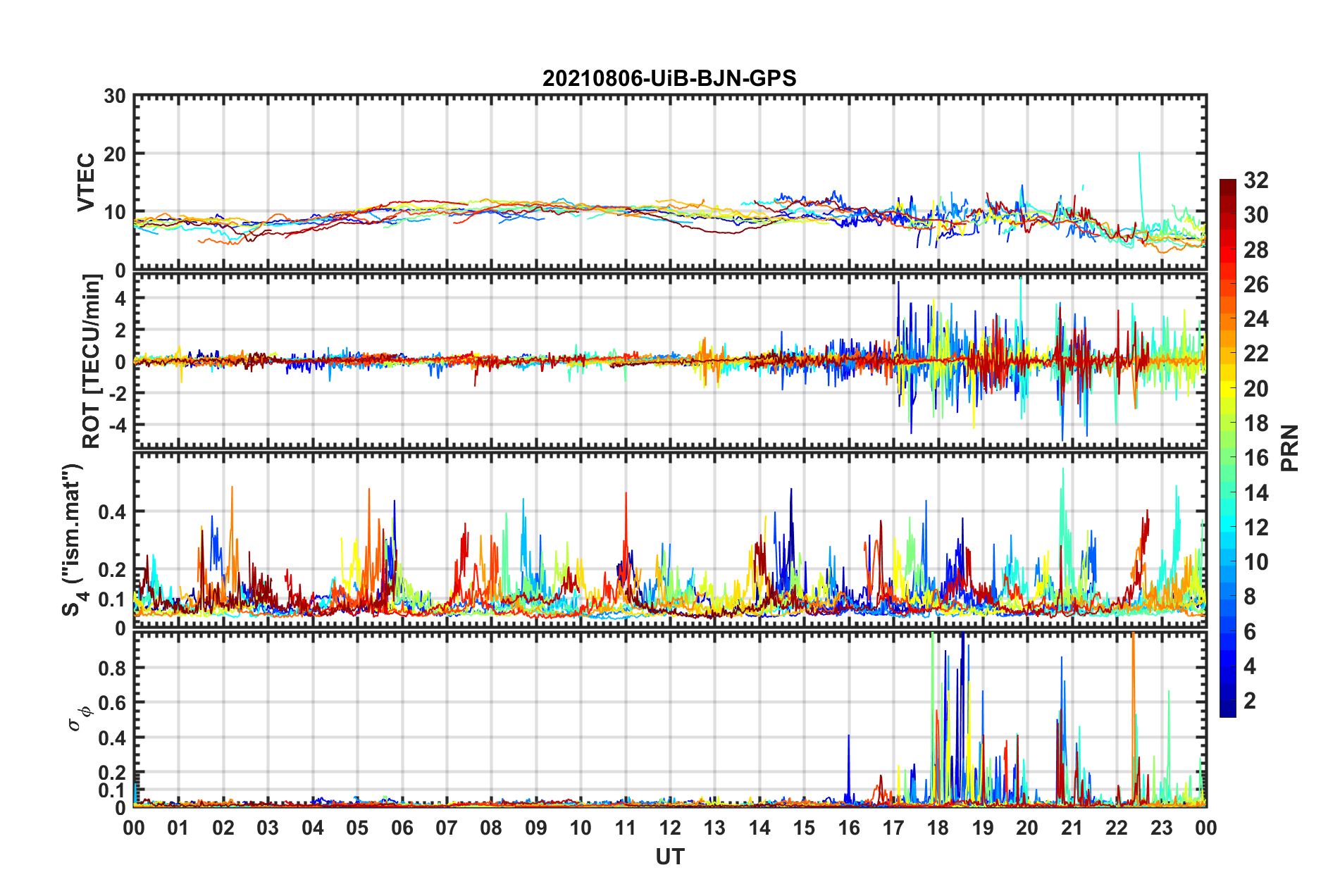Click the 11 hour tick on UT axis
The width and height of the screenshot is (1340, 896).
point(626,827)
